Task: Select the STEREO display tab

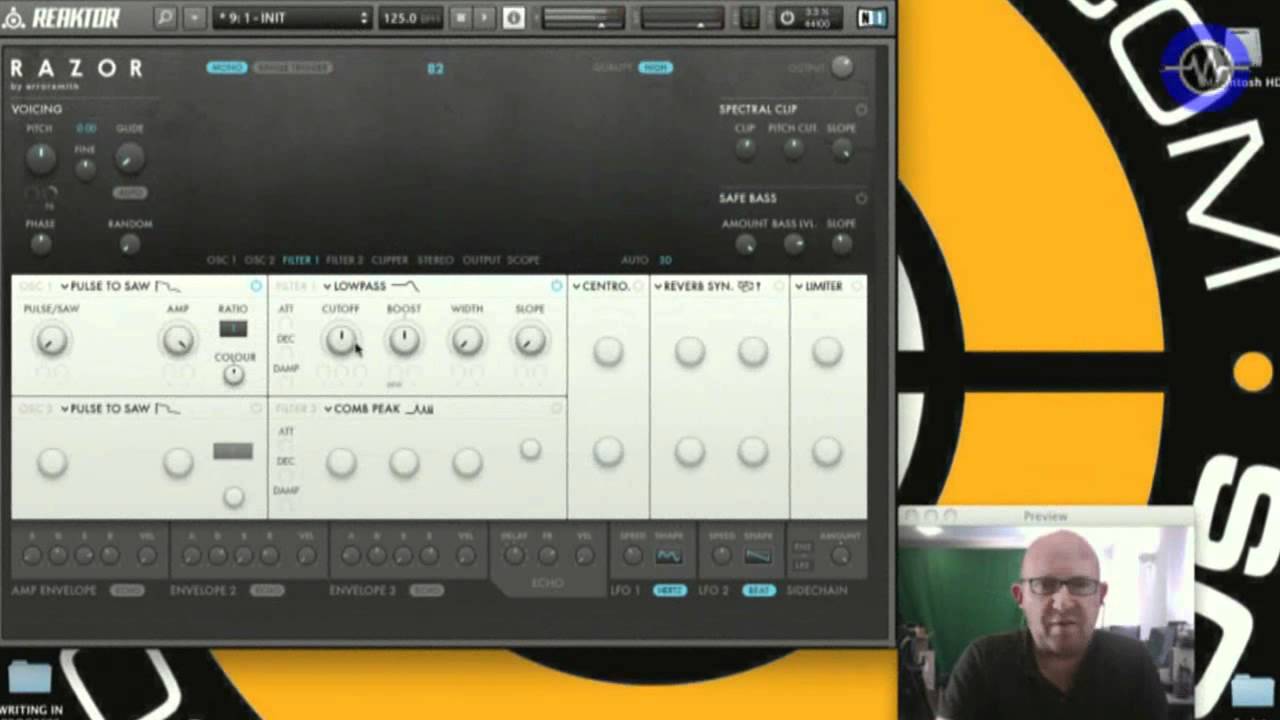Action: (x=435, y=260)
